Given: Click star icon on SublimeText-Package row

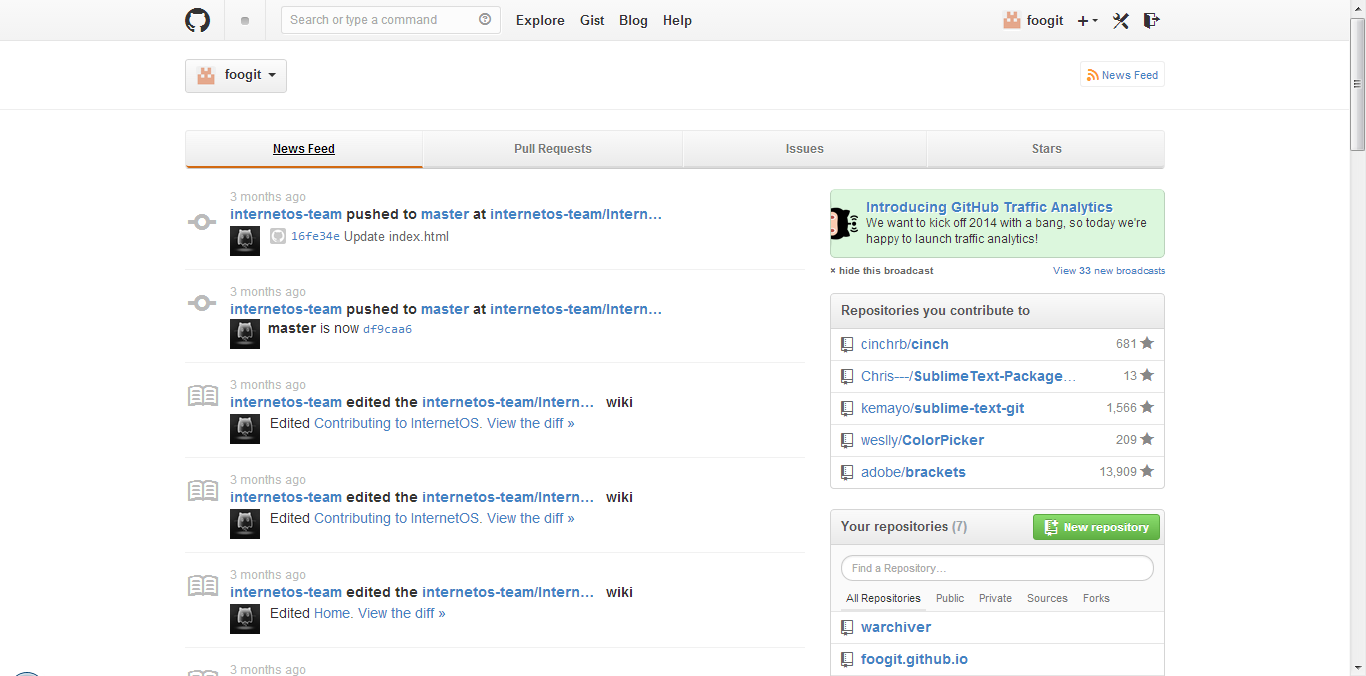Looking at the screenshot, I should point(1147,375).
